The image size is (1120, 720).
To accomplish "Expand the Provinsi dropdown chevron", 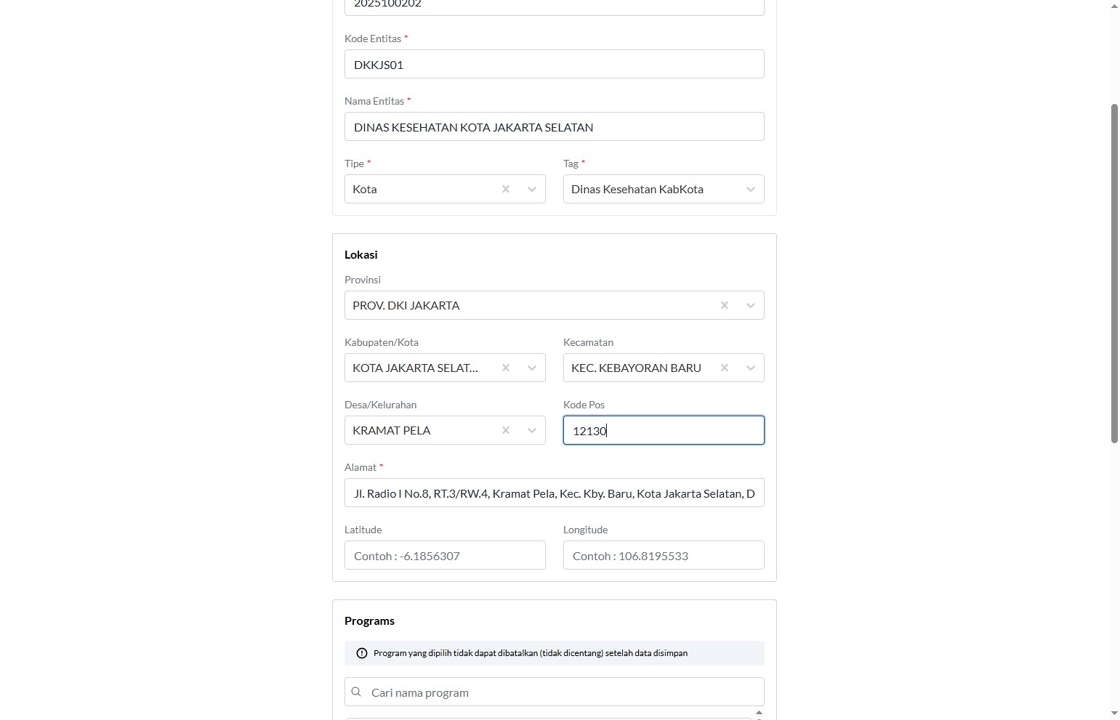I will tap(750, 305).
